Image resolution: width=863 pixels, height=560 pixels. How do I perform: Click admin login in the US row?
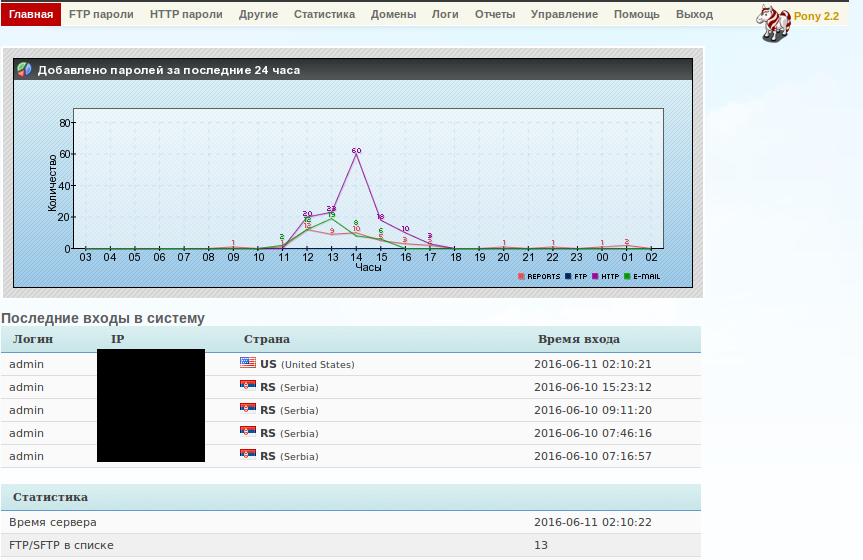click(26, 364)
